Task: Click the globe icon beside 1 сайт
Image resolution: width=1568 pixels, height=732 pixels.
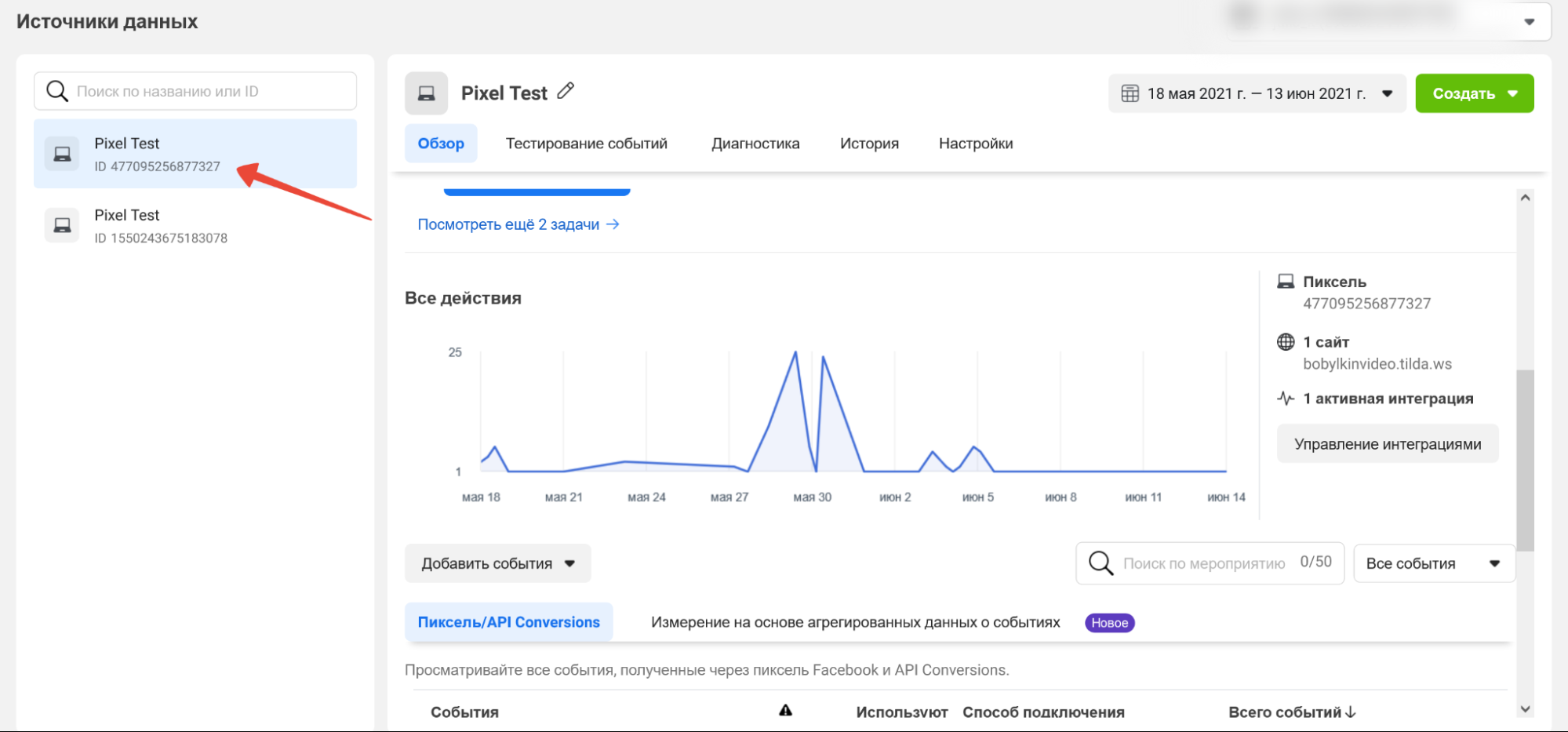Action: pyautogui.click(x=1286, y=342)
